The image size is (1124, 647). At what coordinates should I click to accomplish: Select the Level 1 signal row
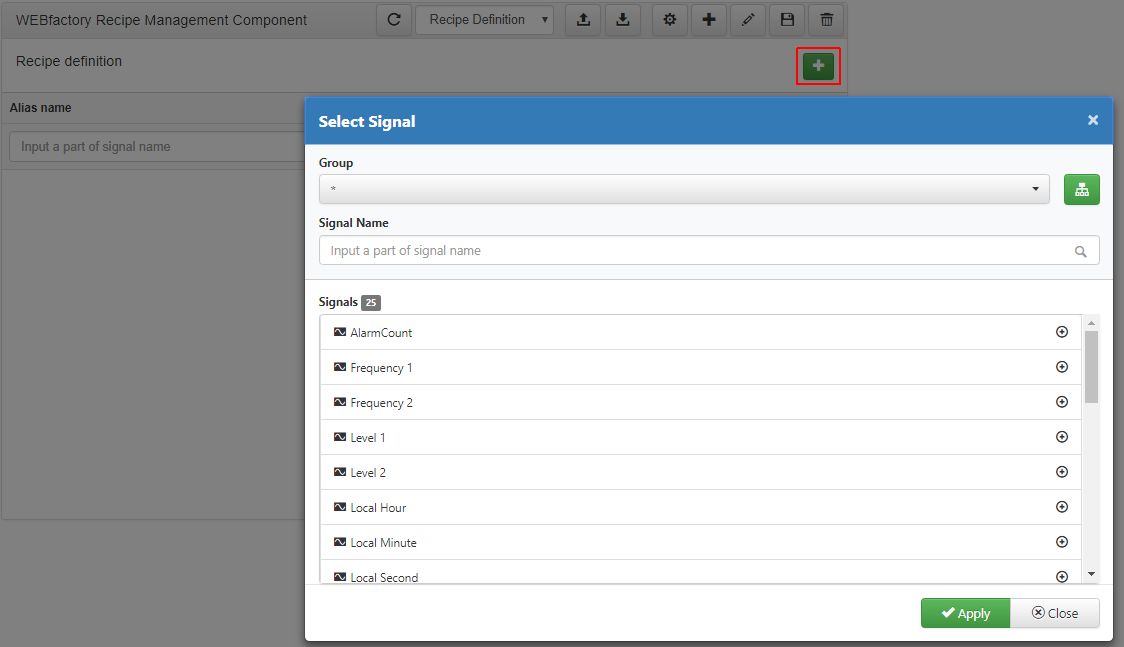700,438
